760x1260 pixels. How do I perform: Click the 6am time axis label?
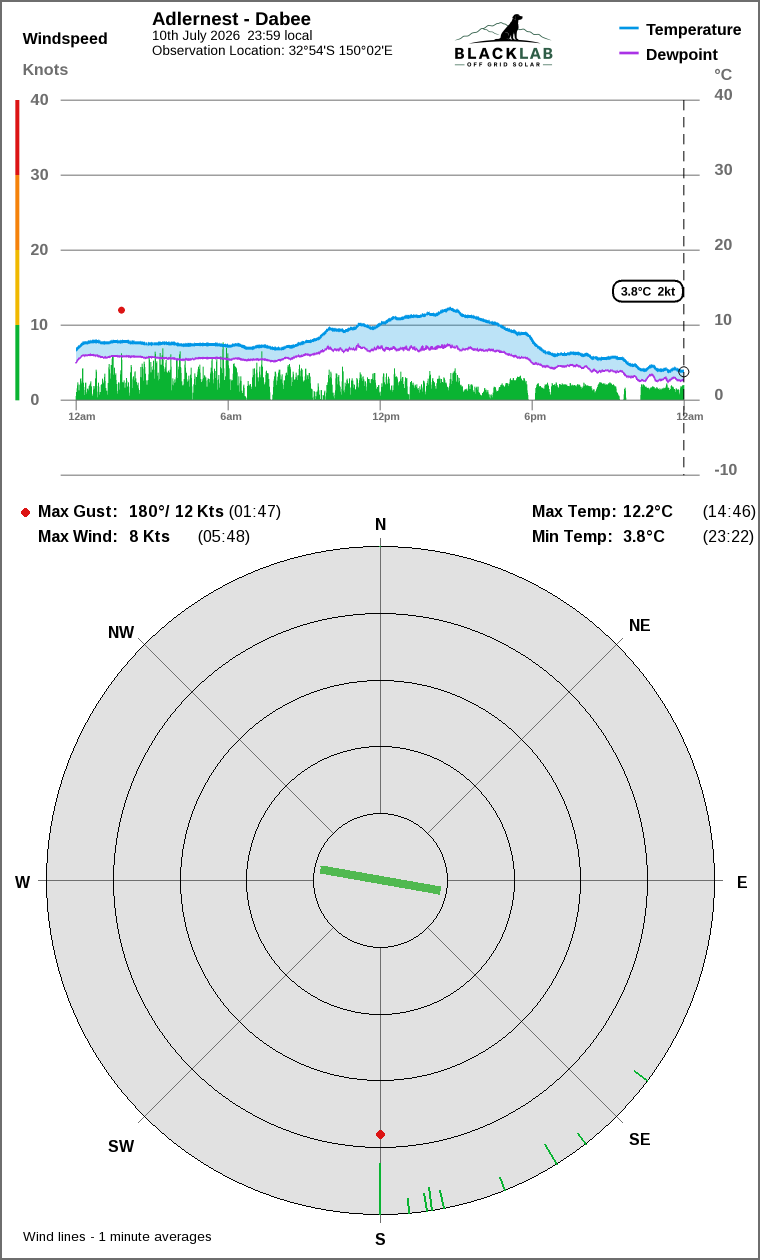(231, 416)
